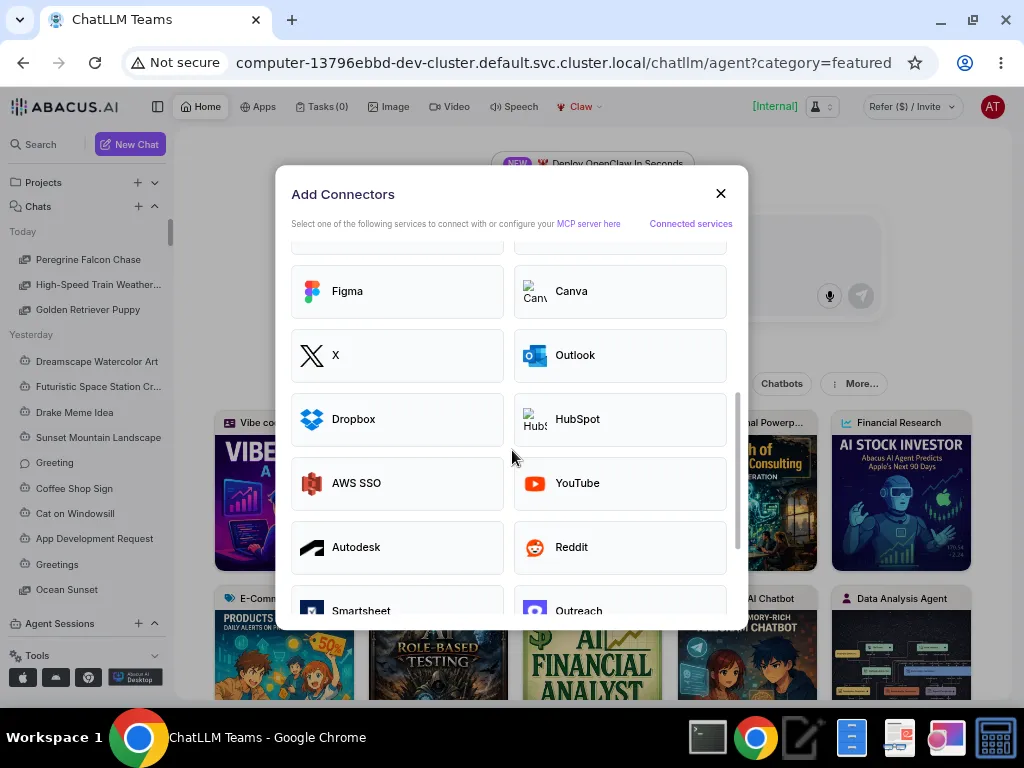Choose the YouTube connector
The height and width of the screenshot is (768, 1024).
[x=620, y=483]
